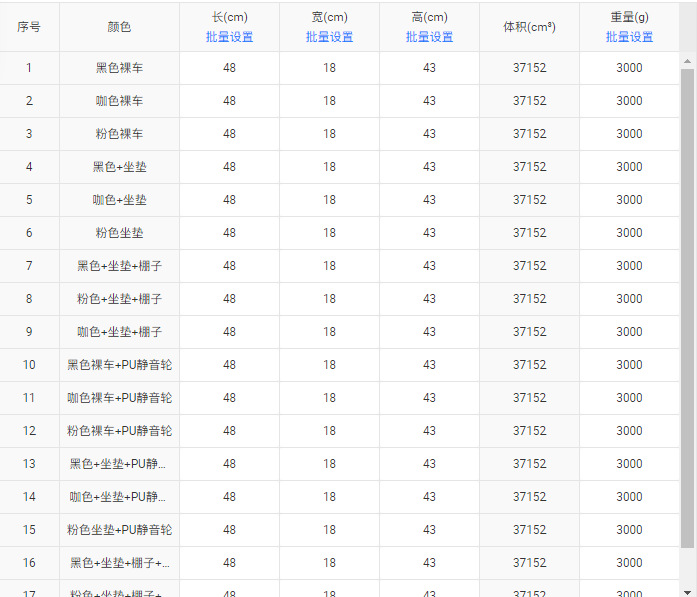Click weight field of row 8 粉色+坐垫+棚子
Screen dimensions: 697x597
(629, 299)
